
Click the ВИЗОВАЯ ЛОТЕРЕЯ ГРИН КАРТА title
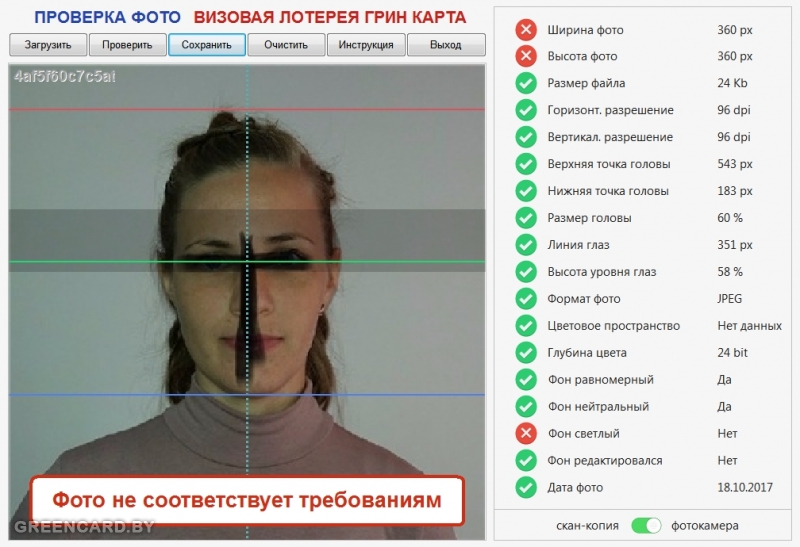click(330, 17)
